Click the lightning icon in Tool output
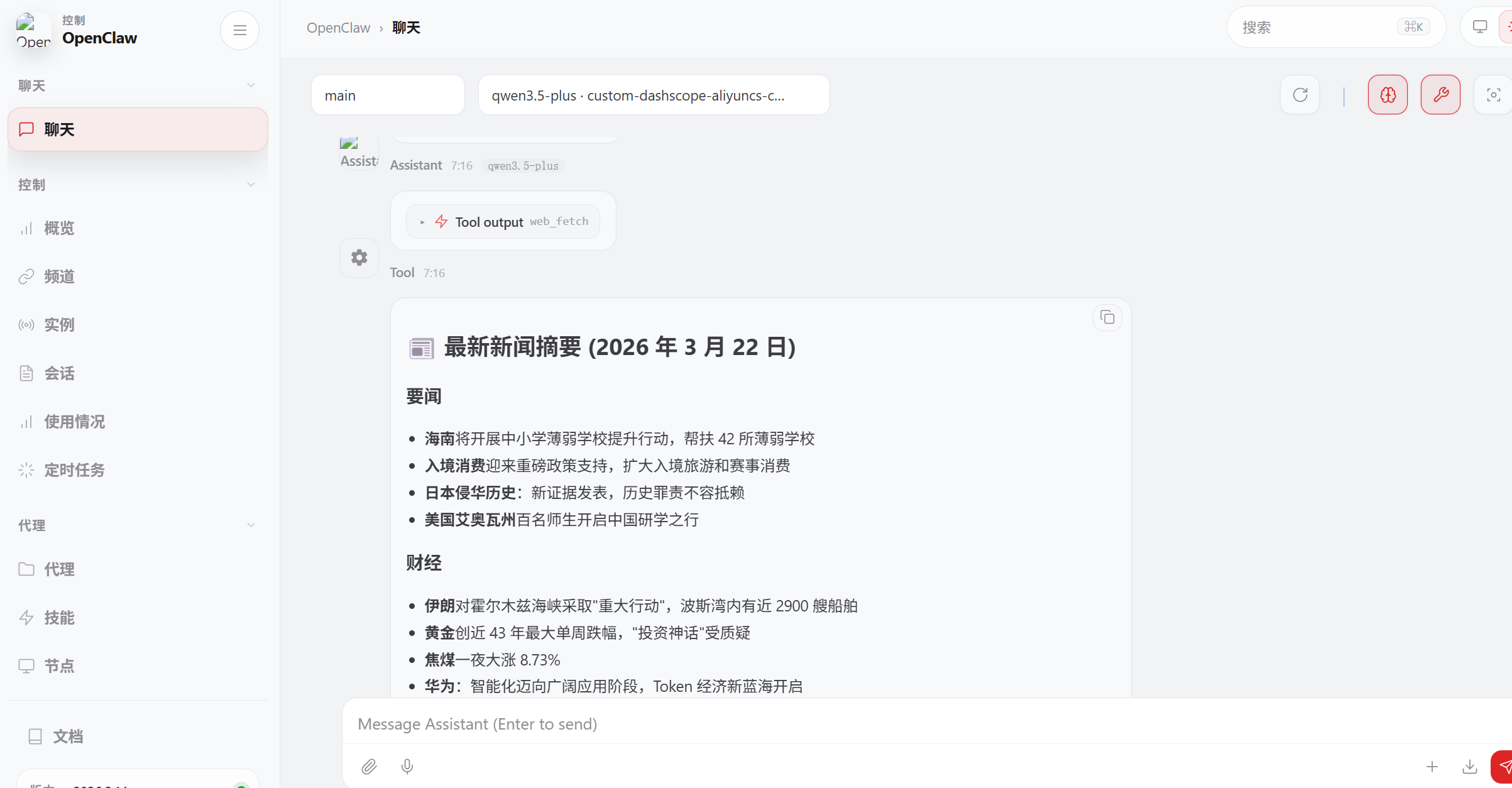The height and width of the screenshot is (788, 1512). click(441, 222)
